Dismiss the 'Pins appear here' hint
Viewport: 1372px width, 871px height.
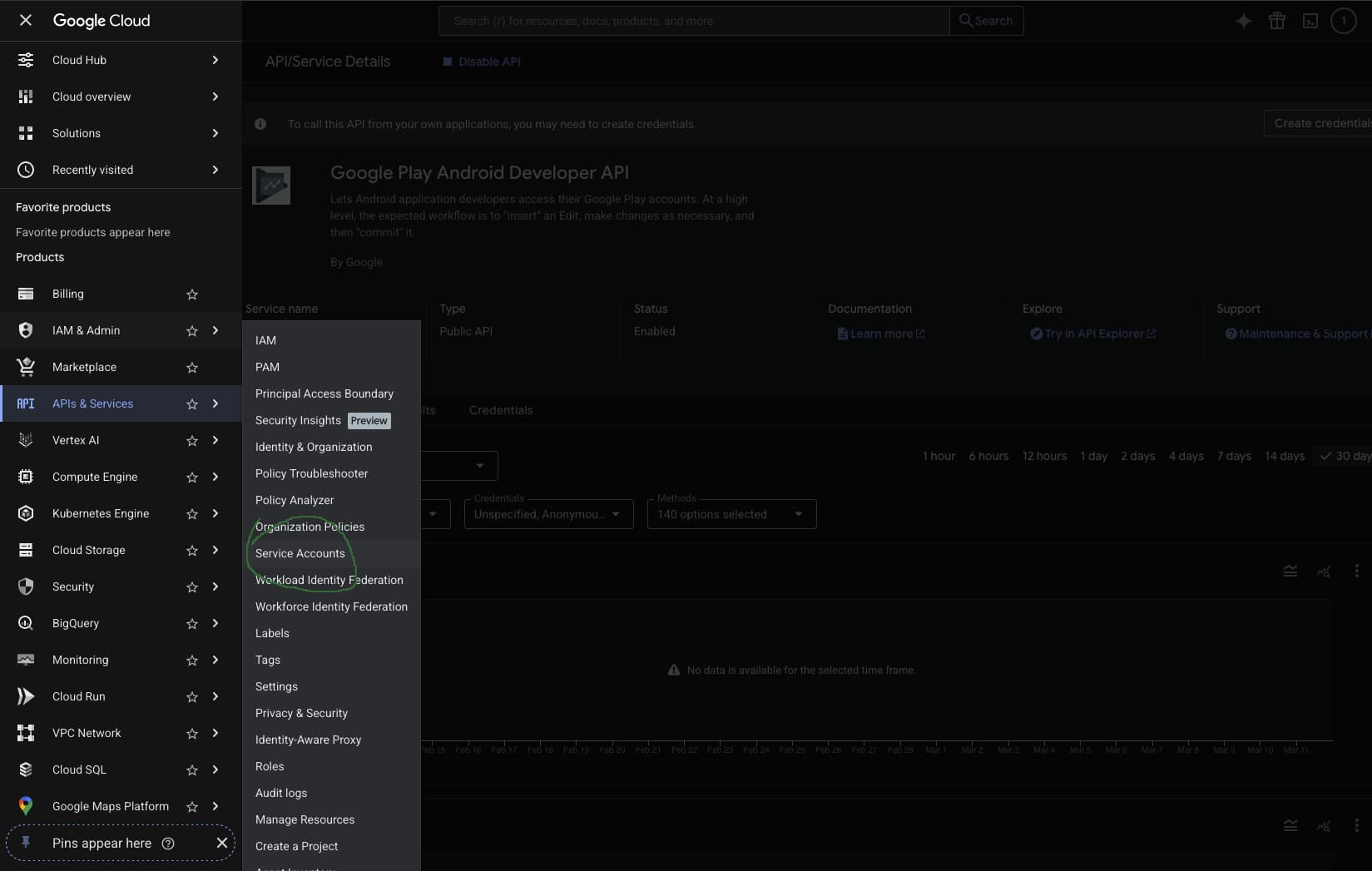[x=222, y=843]
